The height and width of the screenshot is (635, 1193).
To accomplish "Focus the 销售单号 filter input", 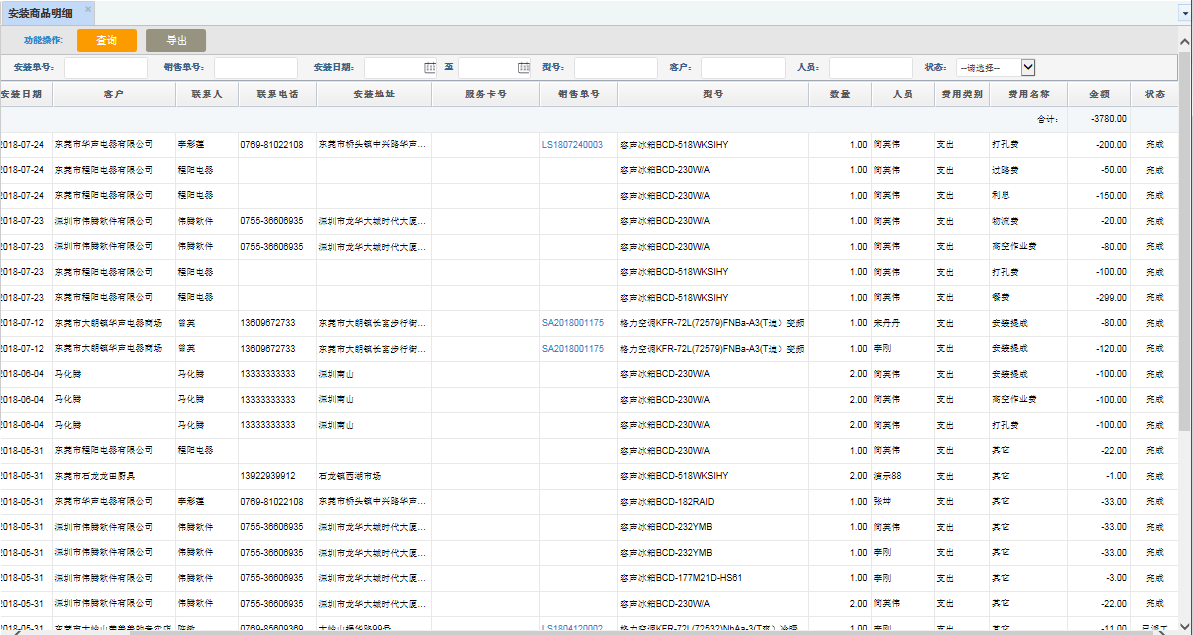I will click(x=256, y=68).
